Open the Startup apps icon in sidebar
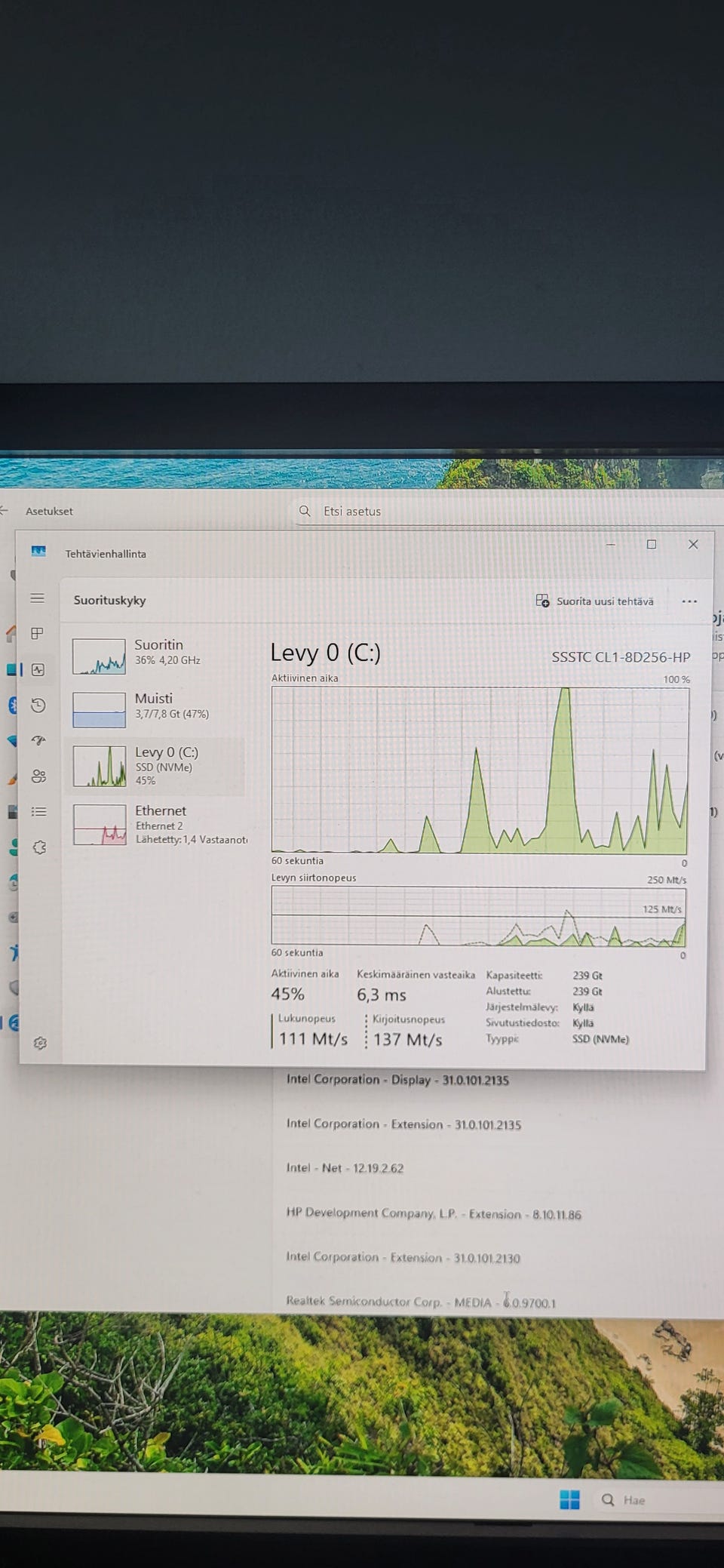 coord(38,740)
